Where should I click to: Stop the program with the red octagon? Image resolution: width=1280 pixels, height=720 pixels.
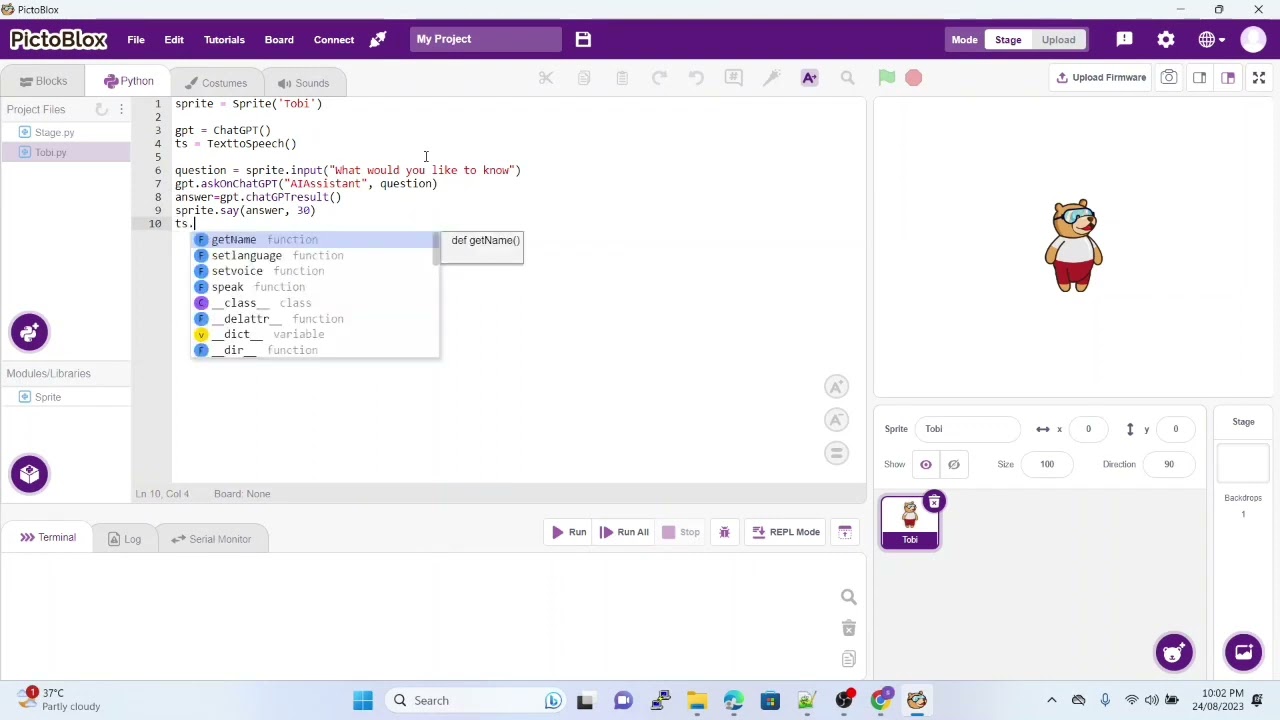(x=913, y=77)
